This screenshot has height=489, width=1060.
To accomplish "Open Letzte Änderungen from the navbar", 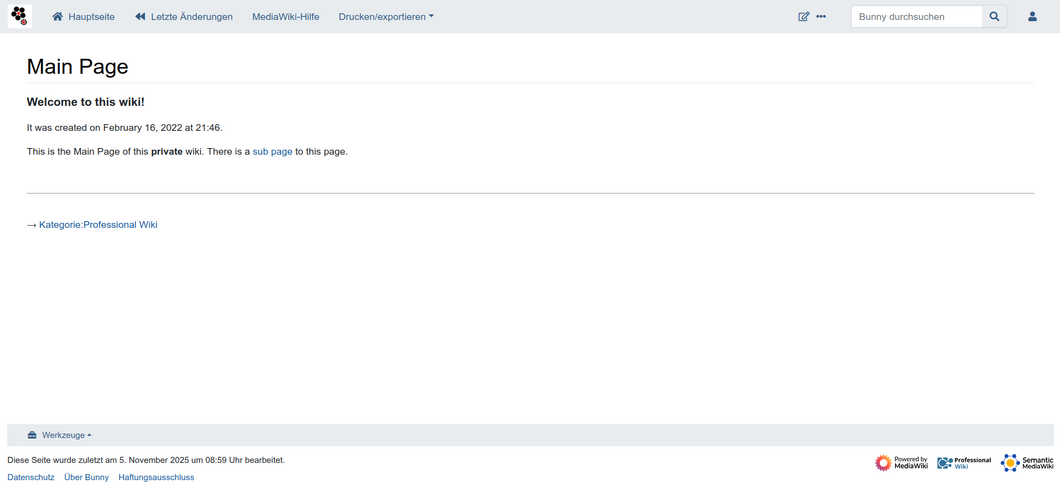I will click(184, 17).
